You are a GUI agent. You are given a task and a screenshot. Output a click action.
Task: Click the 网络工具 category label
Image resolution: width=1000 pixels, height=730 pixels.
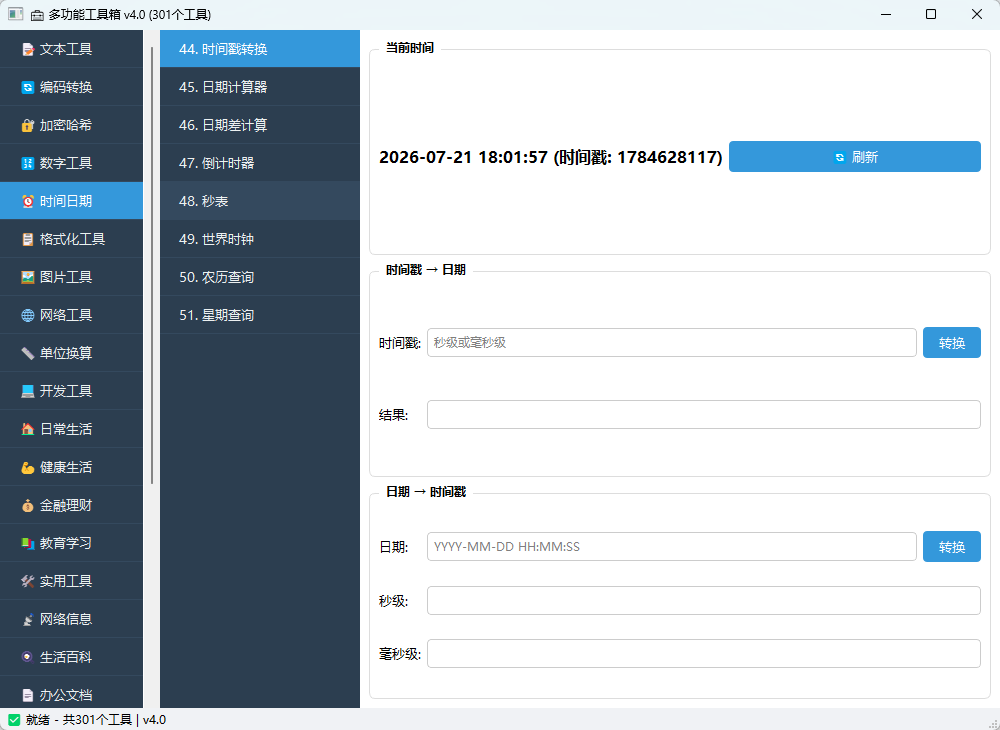pyautogui.click(x=66, y=315)
